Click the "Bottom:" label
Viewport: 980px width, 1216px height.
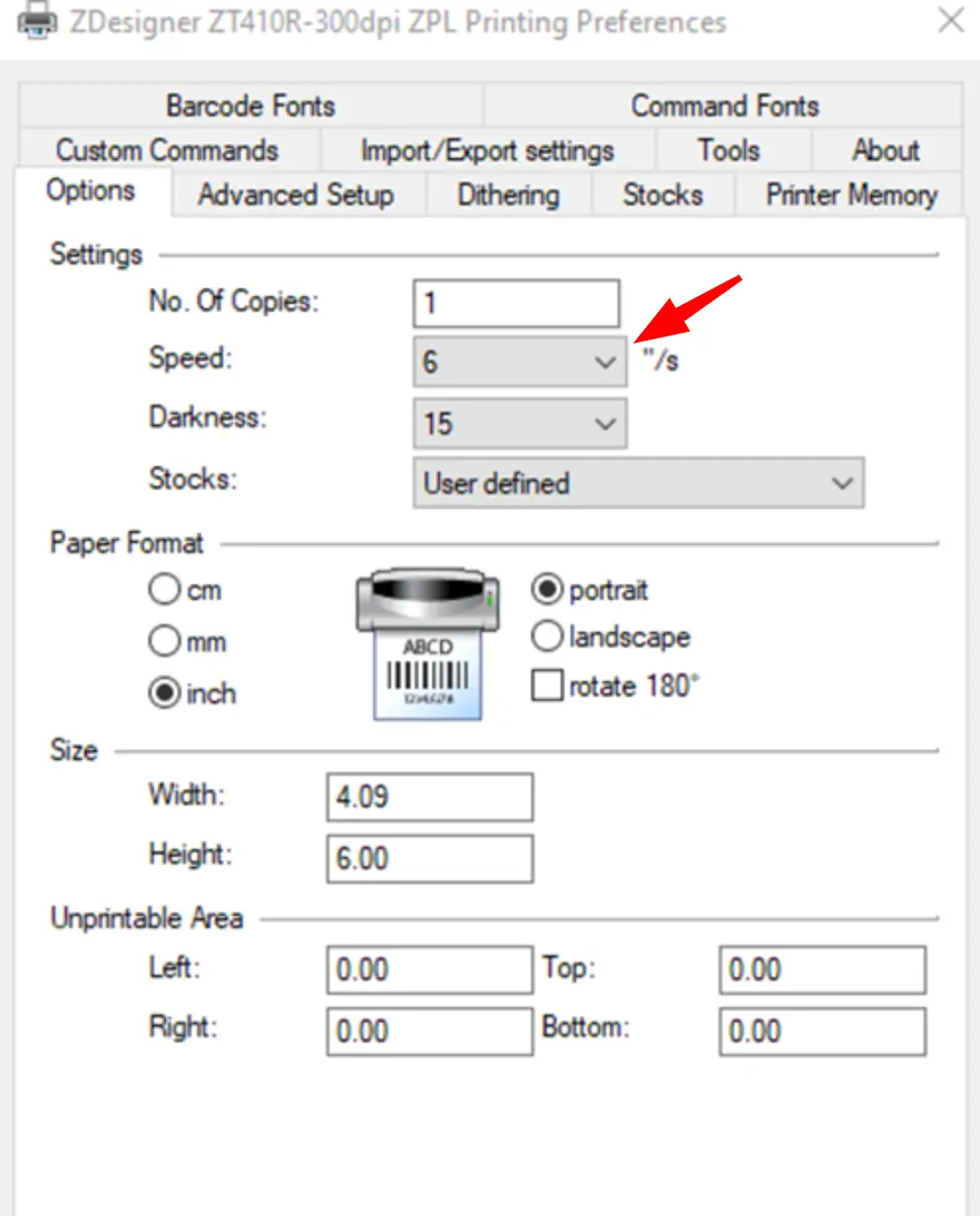click(x=586, y=1027)
